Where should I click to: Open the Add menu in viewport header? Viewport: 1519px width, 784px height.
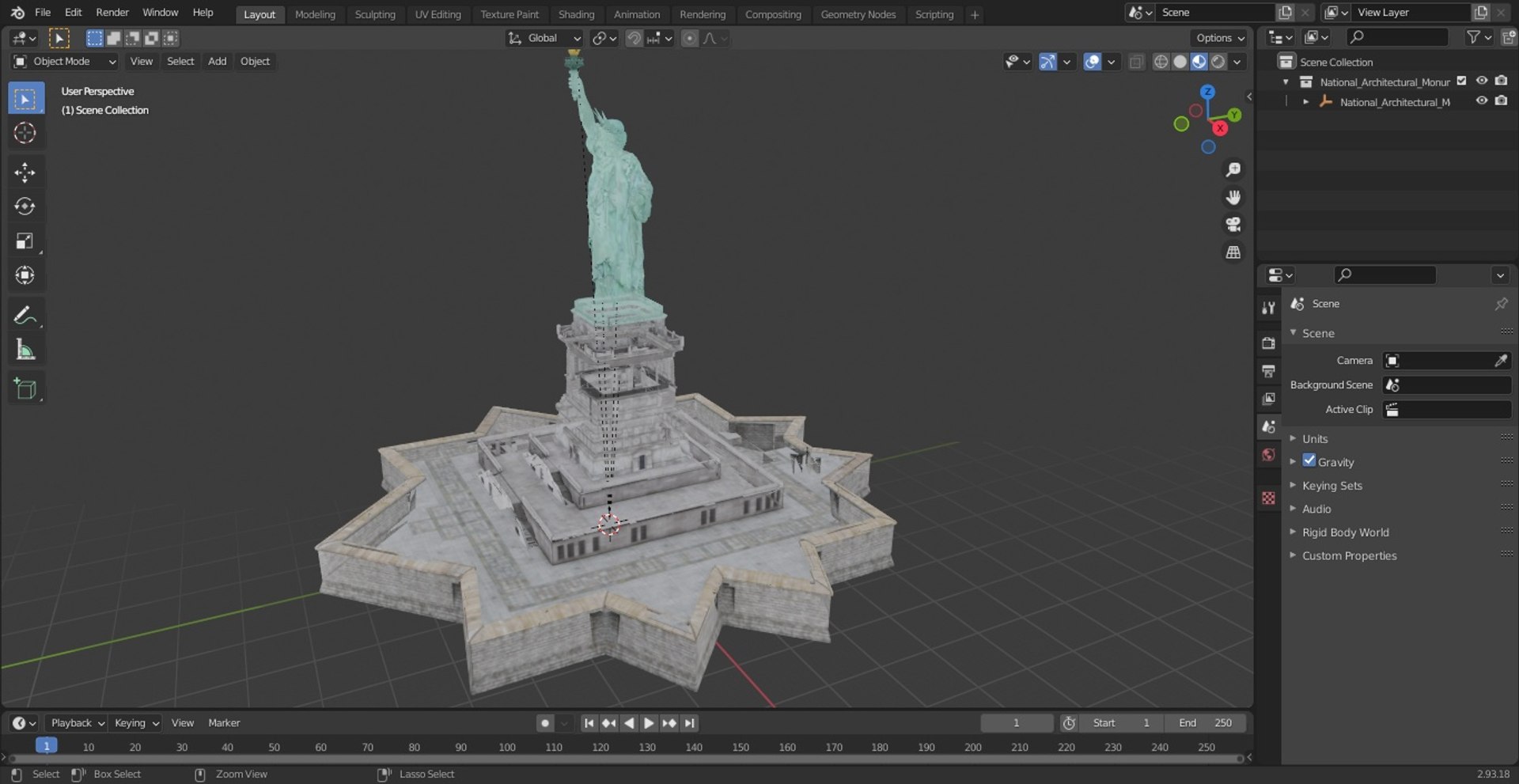217,61
